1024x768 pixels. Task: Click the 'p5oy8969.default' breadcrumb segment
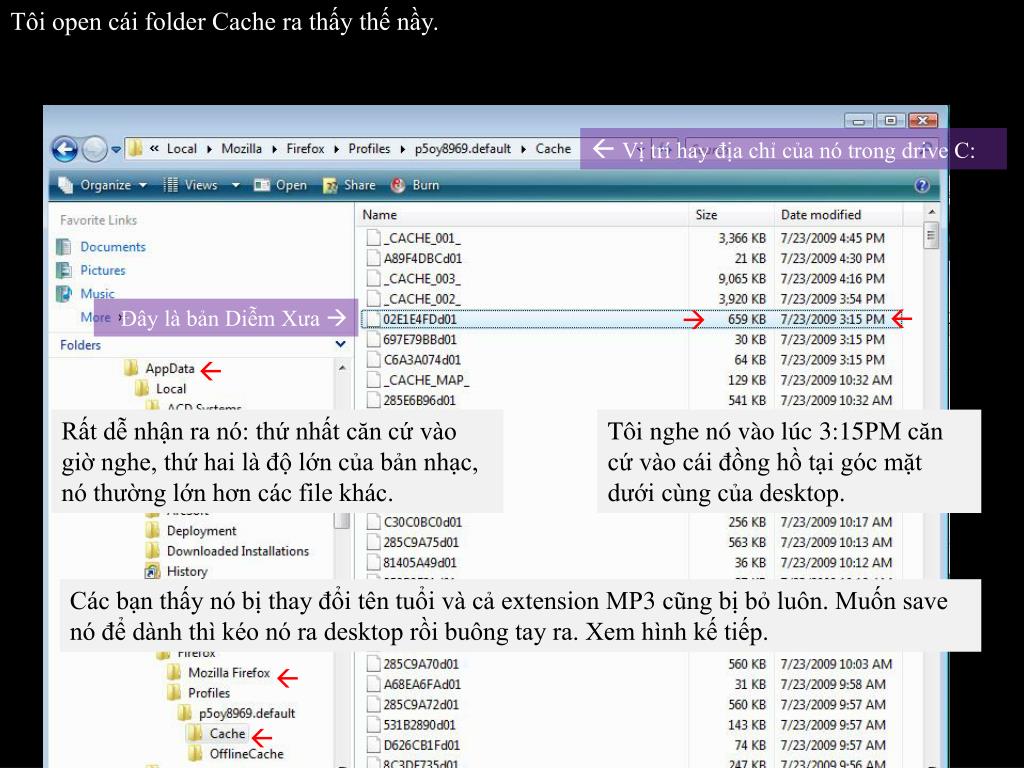click(x=462, y=149)
